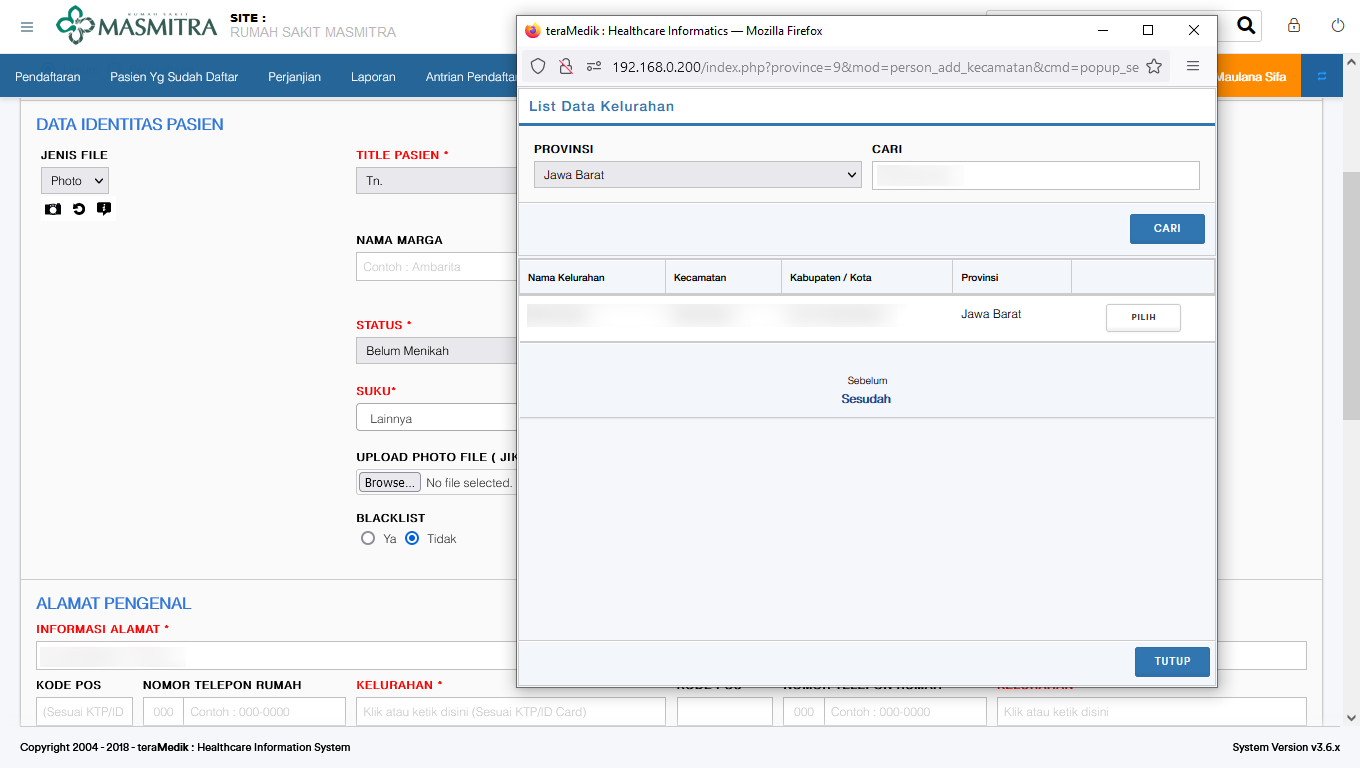Click the info bubble icon under Jenis File
The image size is (1360, 768).
tap(103, 209)
